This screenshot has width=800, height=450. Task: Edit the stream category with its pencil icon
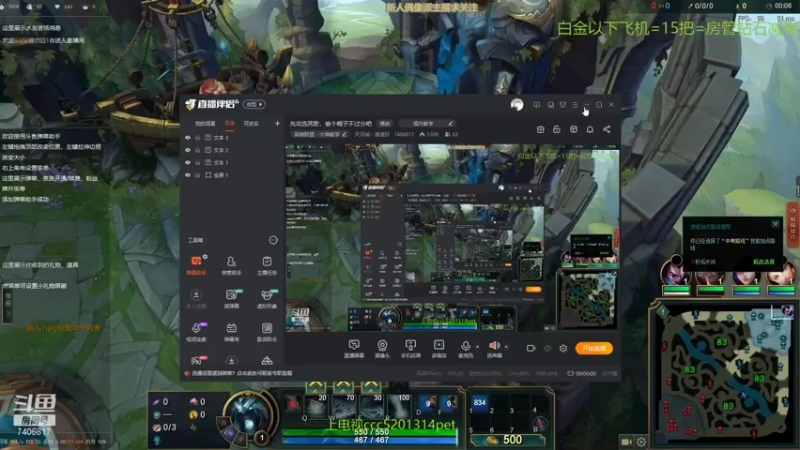(x=344, y=135)
